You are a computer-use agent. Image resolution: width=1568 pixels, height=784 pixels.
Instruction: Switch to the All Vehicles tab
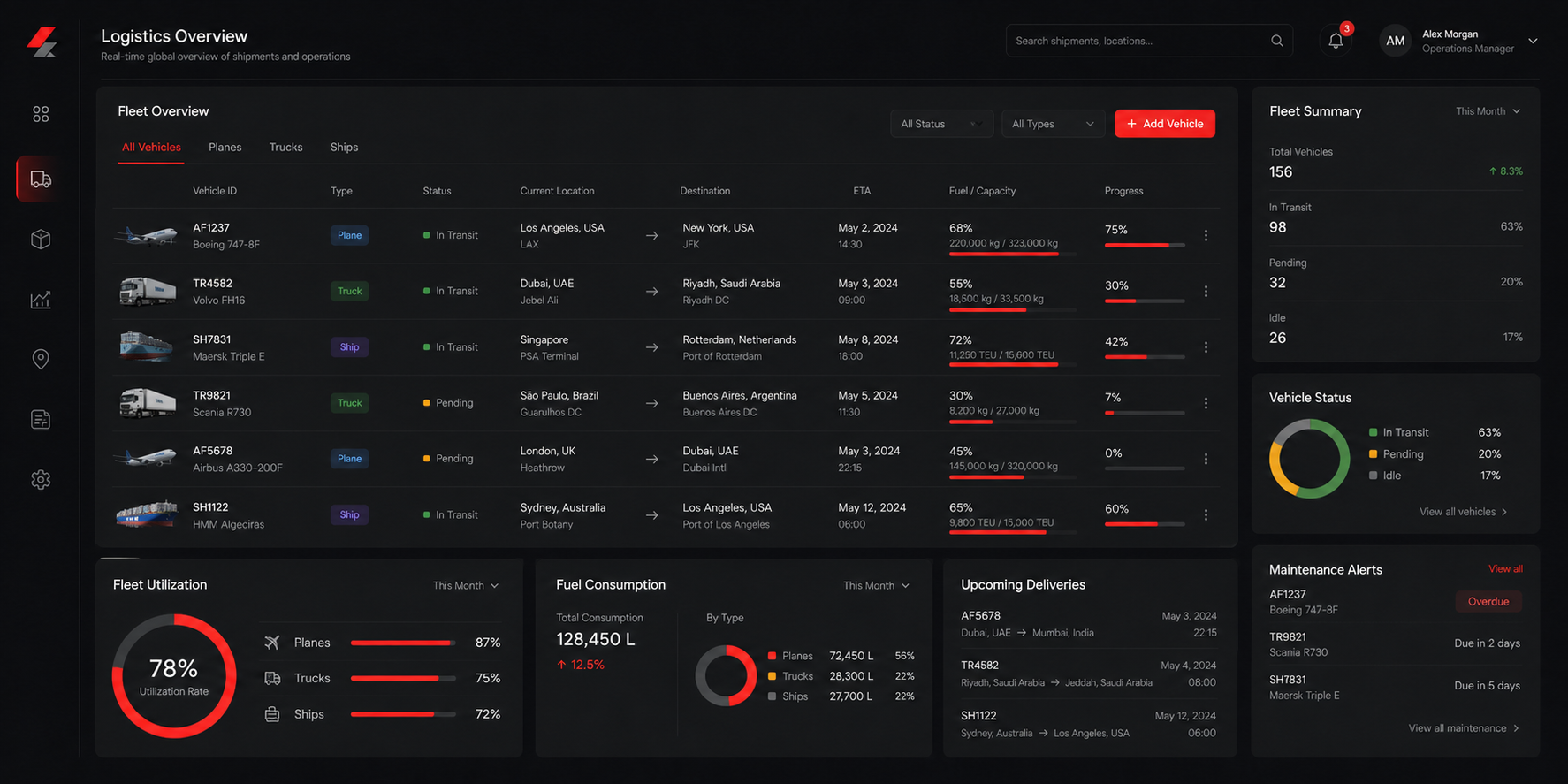coord(151,147)
